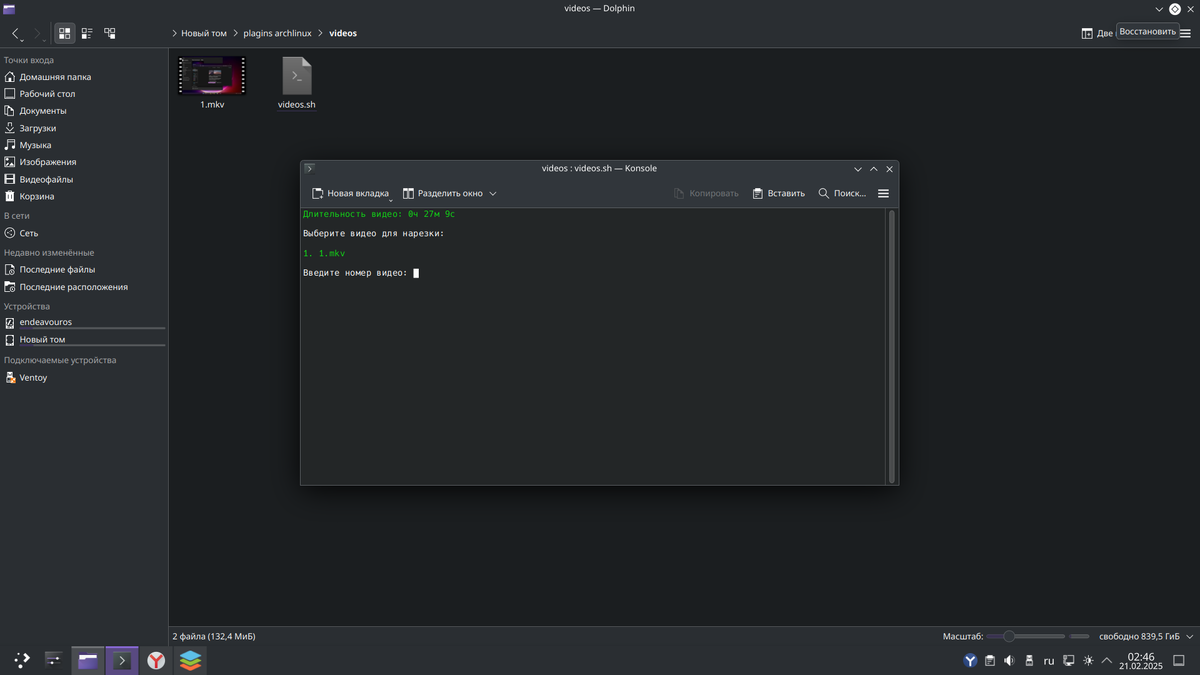Switch to Dolphin in the taskbar

88,660
